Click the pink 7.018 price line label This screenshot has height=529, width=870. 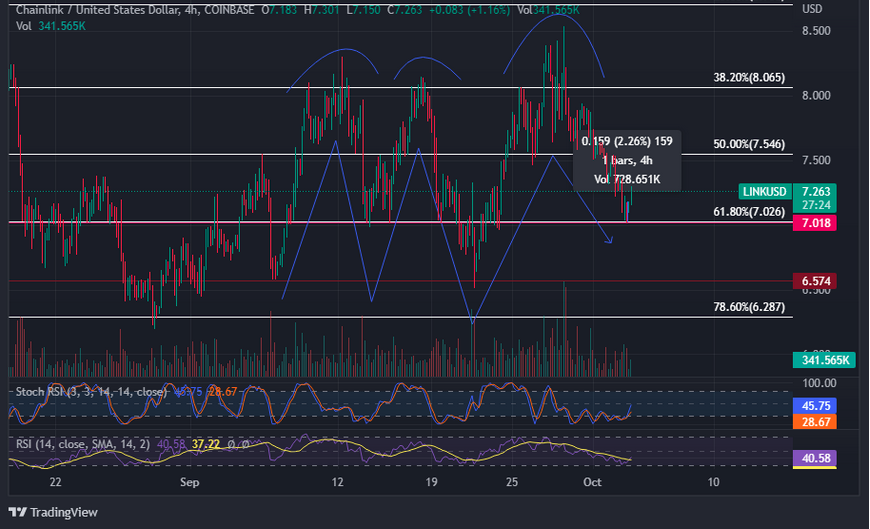[x=812, y=223]
